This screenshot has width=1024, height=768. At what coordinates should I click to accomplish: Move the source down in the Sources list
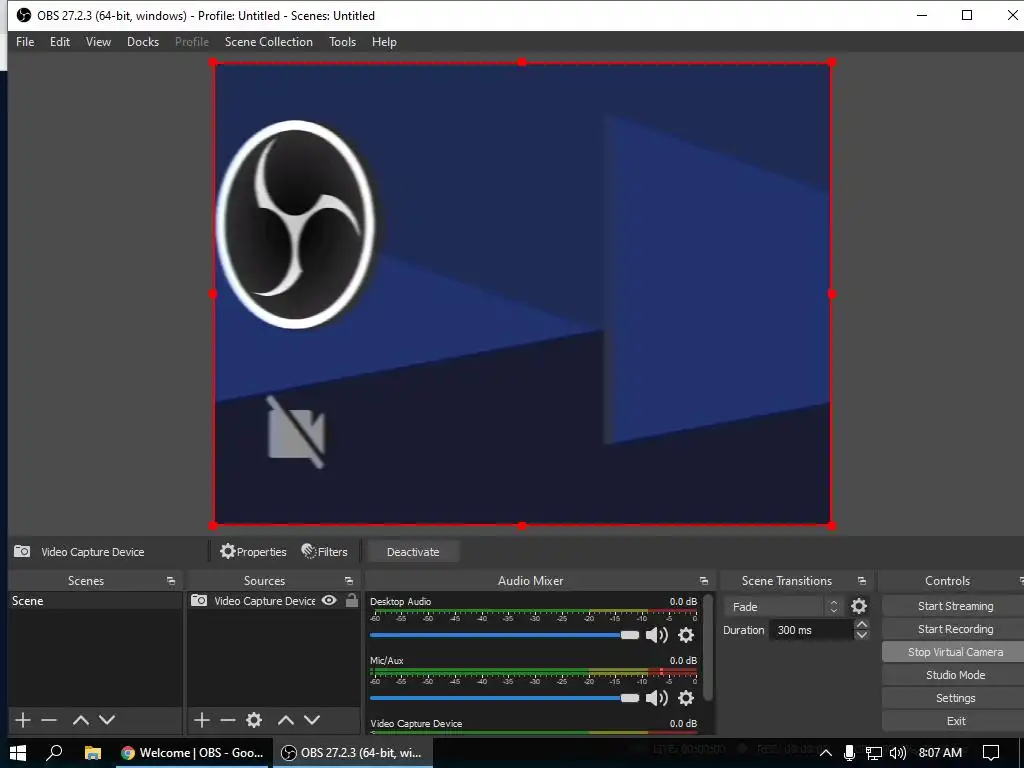pos(312,720)
